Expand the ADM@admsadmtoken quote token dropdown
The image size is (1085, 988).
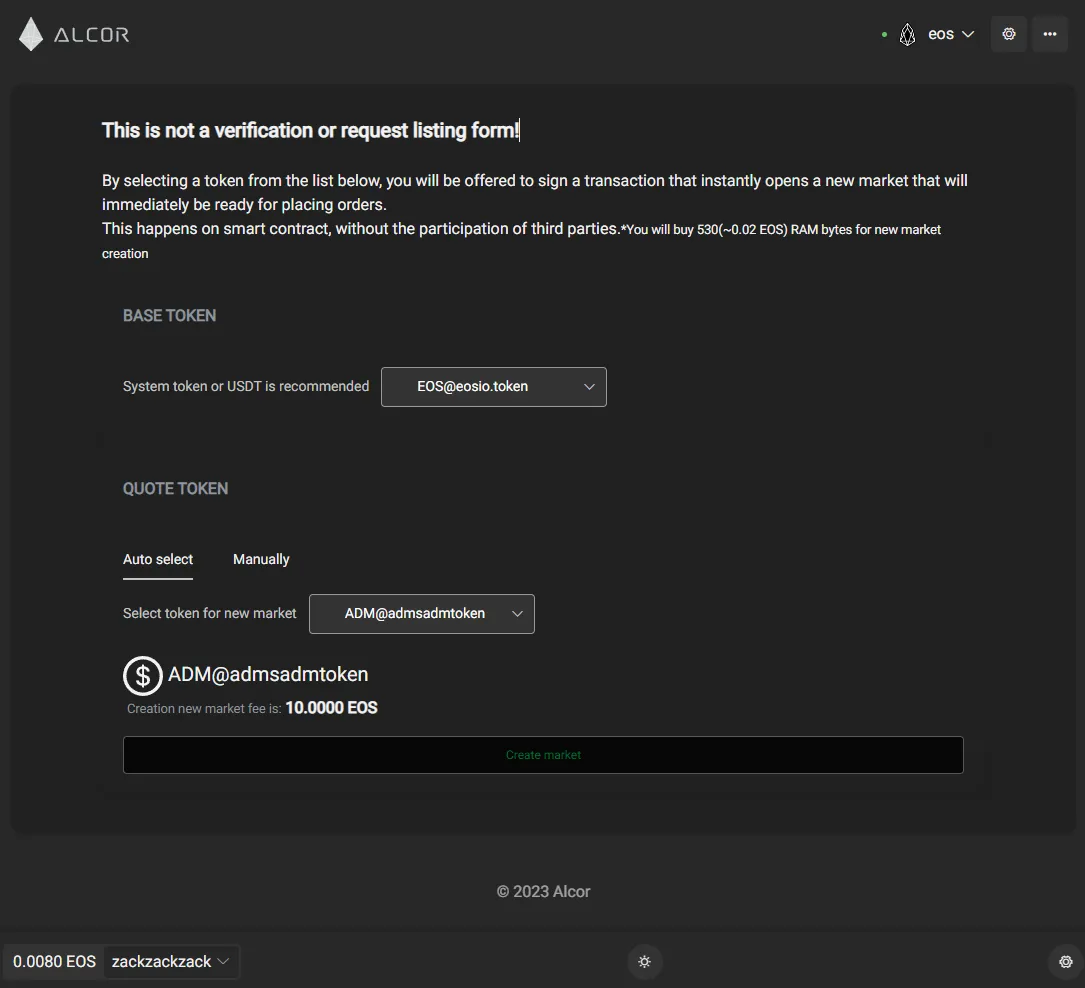421,614
